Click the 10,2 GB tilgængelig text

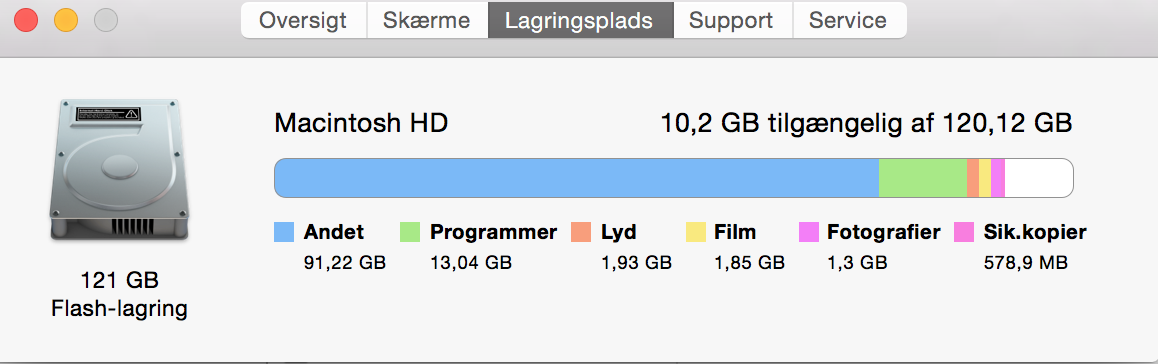coord(784,123)
